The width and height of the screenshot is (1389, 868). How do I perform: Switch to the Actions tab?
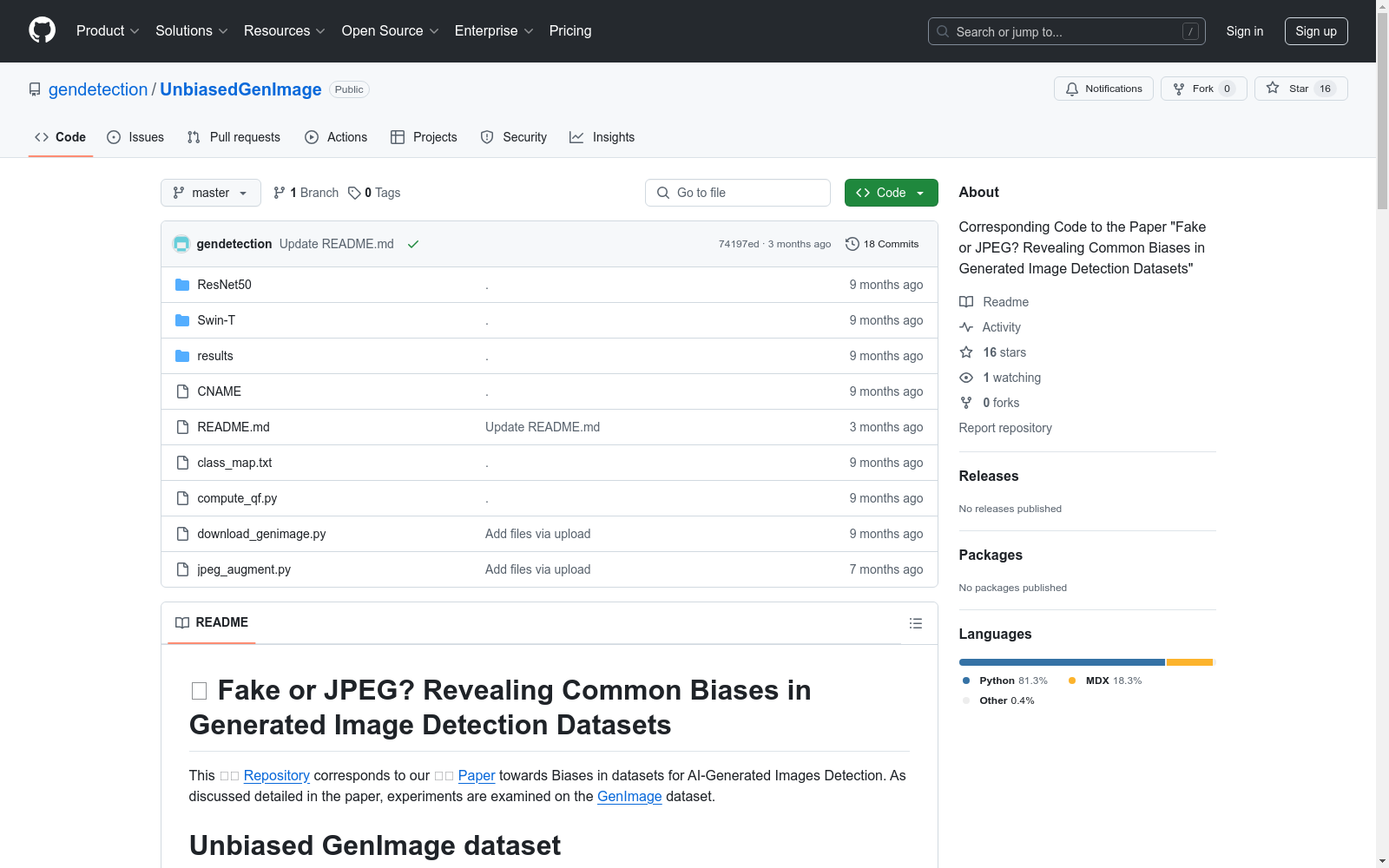click(x=336, y=137)
